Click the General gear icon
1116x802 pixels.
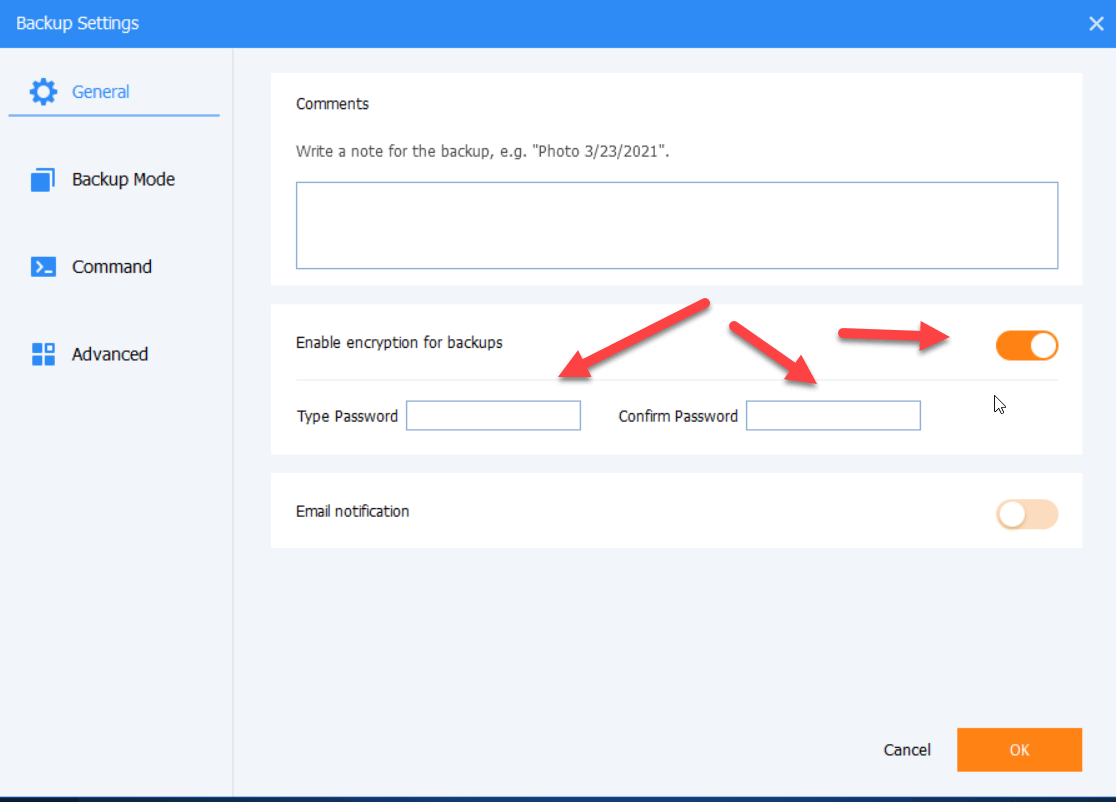(43, 92)
